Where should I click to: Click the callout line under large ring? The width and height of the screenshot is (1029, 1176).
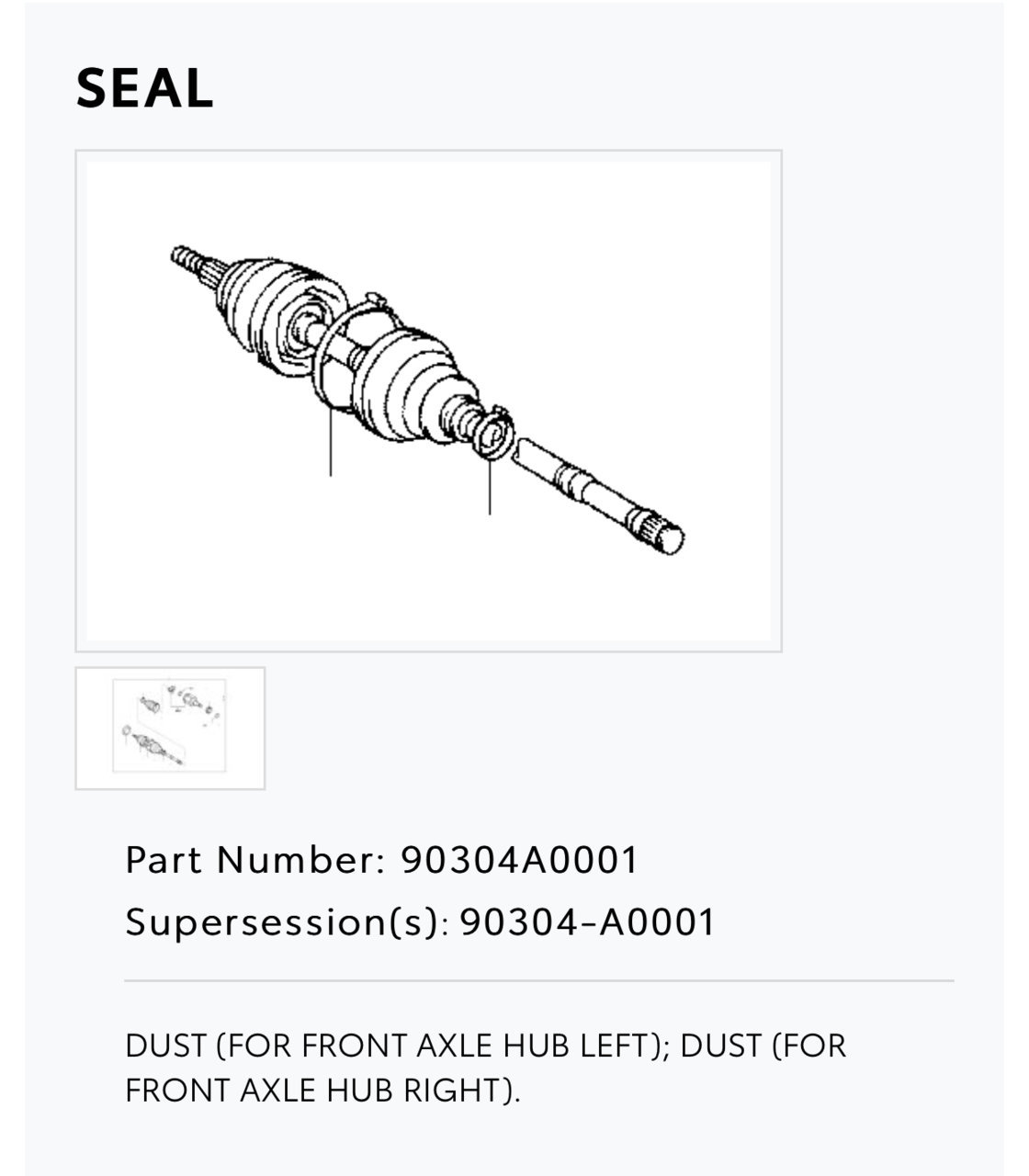pyautogui.click(x=331, y=444)
